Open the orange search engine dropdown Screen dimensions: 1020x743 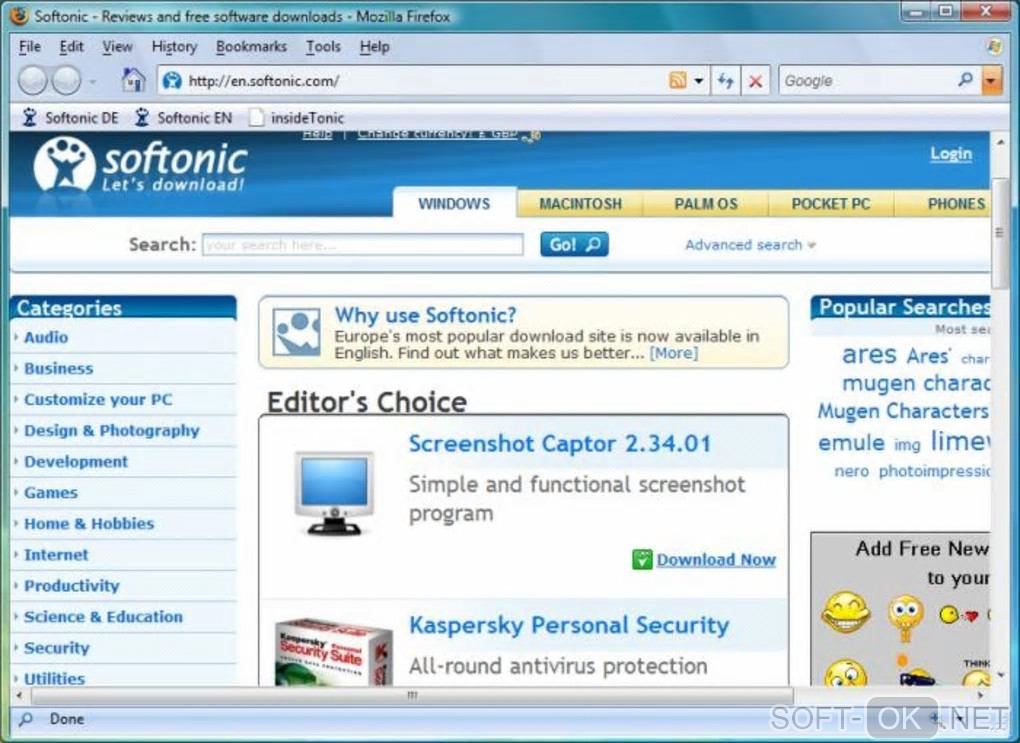click(x=991, y=81)
